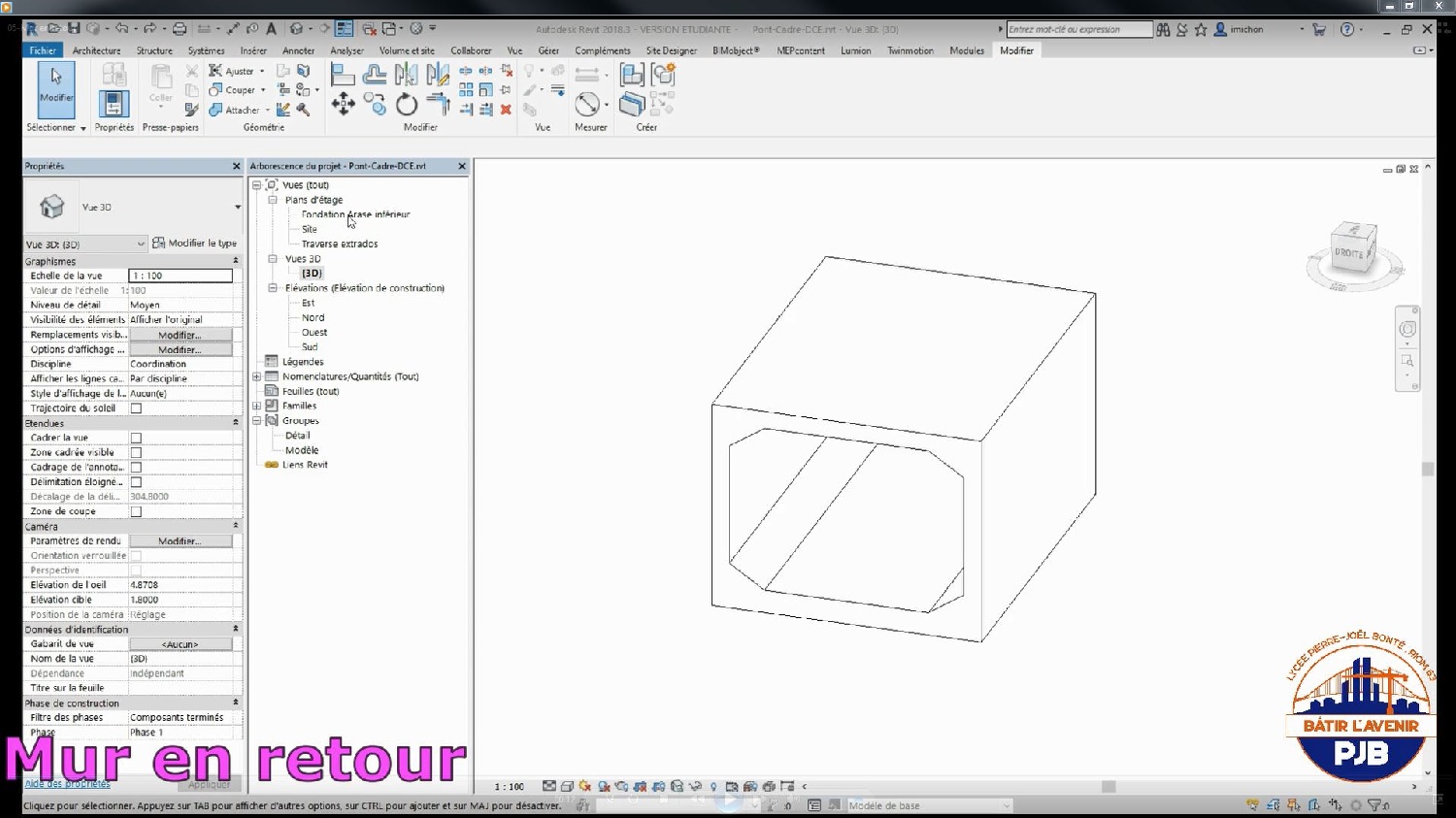The width and height of the screenshot is (1456, 818).
Task: Check the Trajectoire du soleil checkbox
Action: (x=136, y=409)
